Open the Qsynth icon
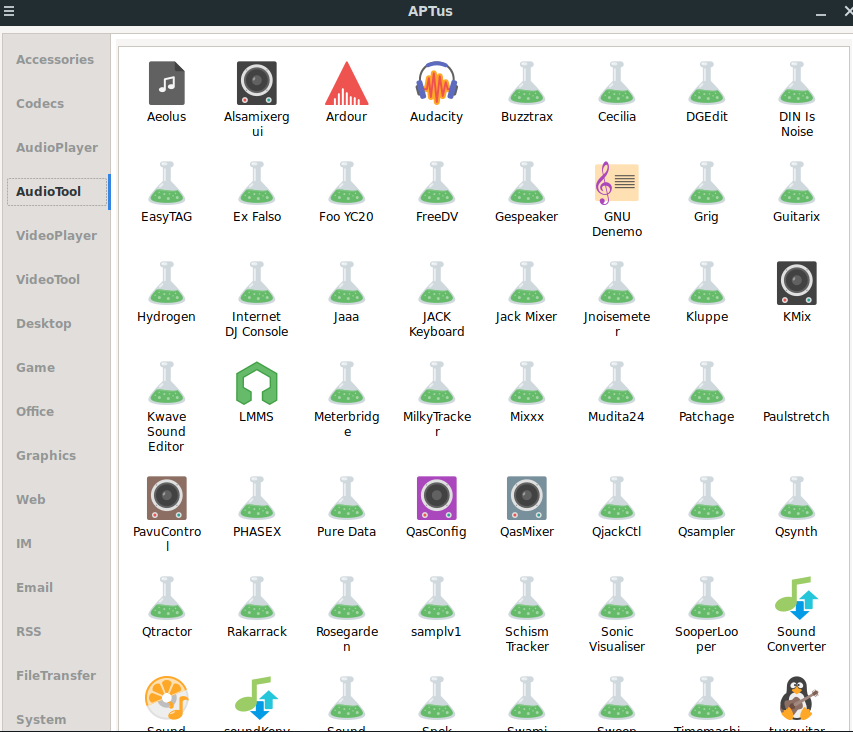853x732 pixels. point(796,498)
